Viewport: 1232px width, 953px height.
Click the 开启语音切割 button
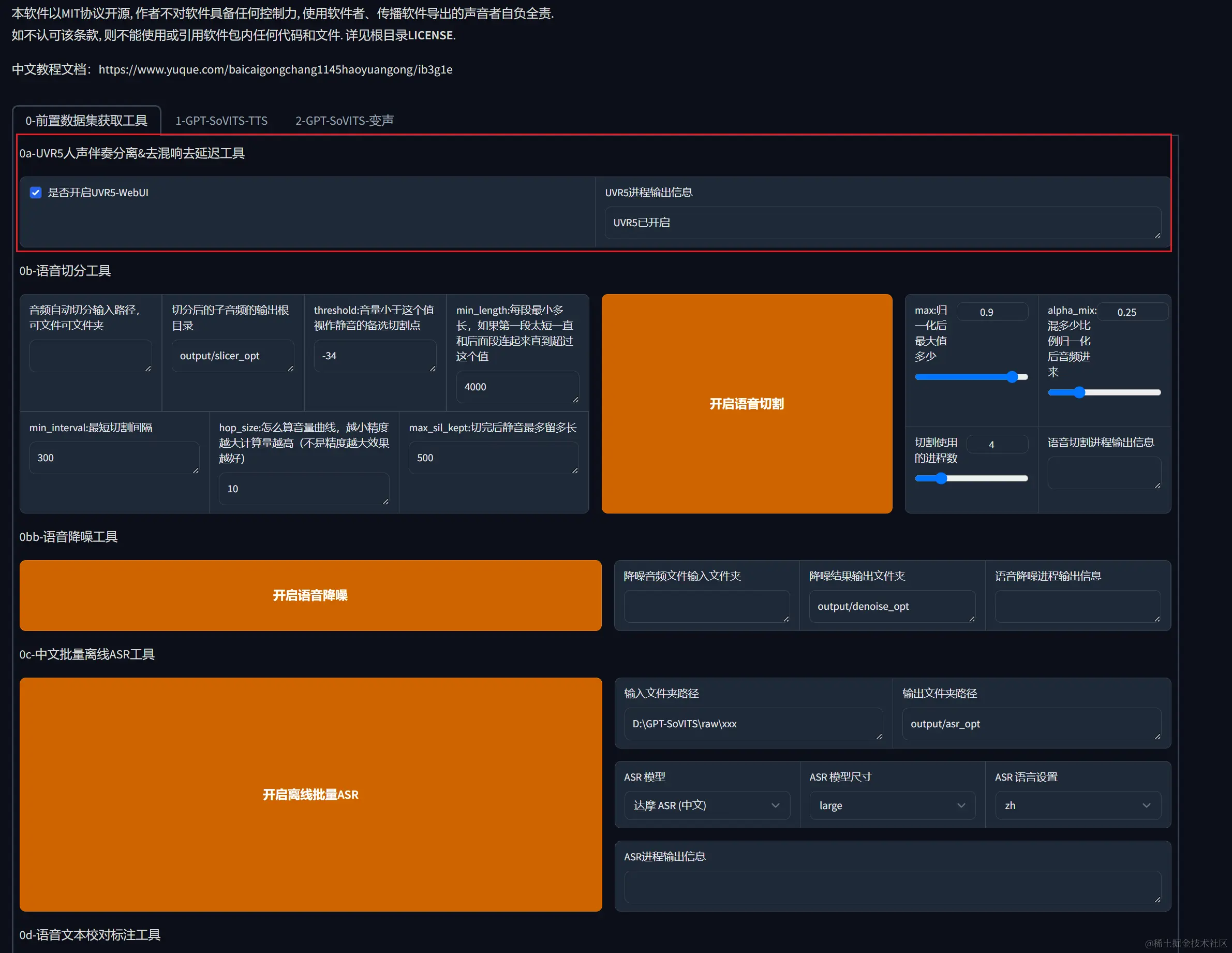coord(746,403)
